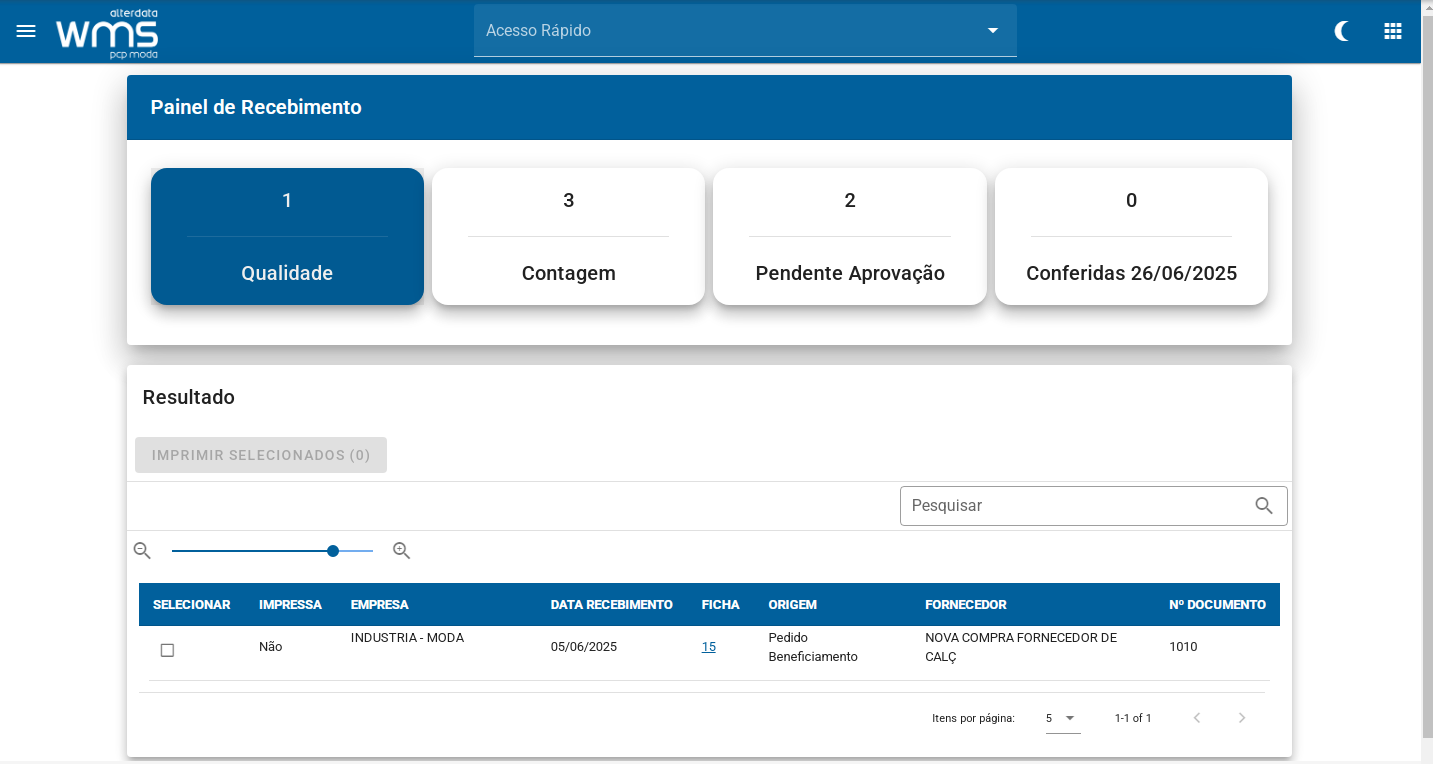
Task: Check the selection box for ficha 15
Action: click(167, 650)
